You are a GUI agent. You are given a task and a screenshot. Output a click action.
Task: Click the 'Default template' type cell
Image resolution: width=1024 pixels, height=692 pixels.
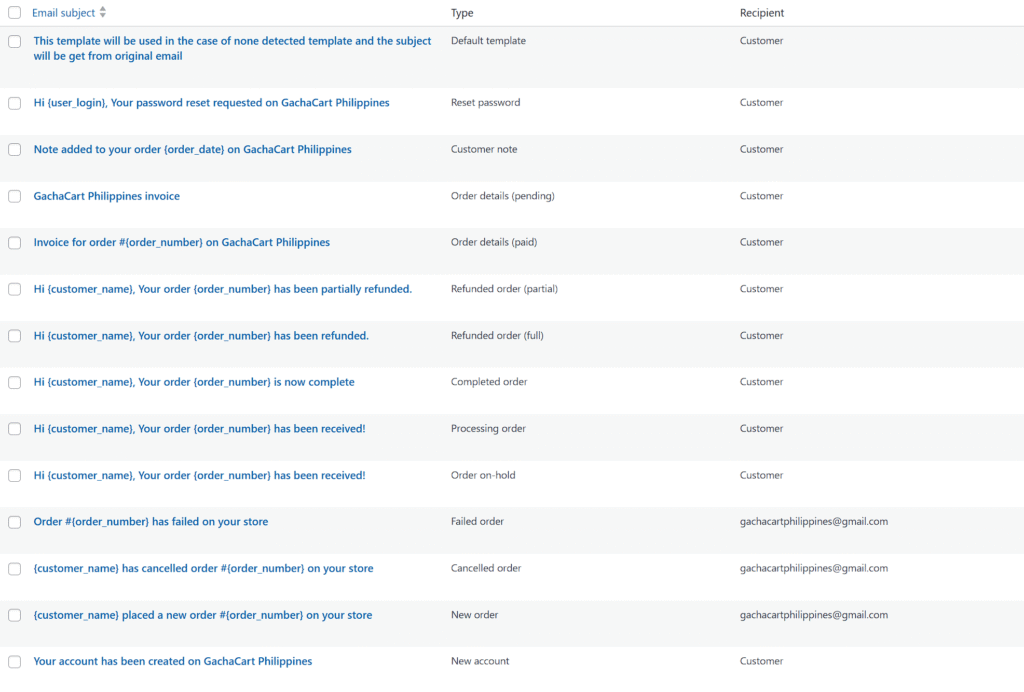click(x=488, y=40)
